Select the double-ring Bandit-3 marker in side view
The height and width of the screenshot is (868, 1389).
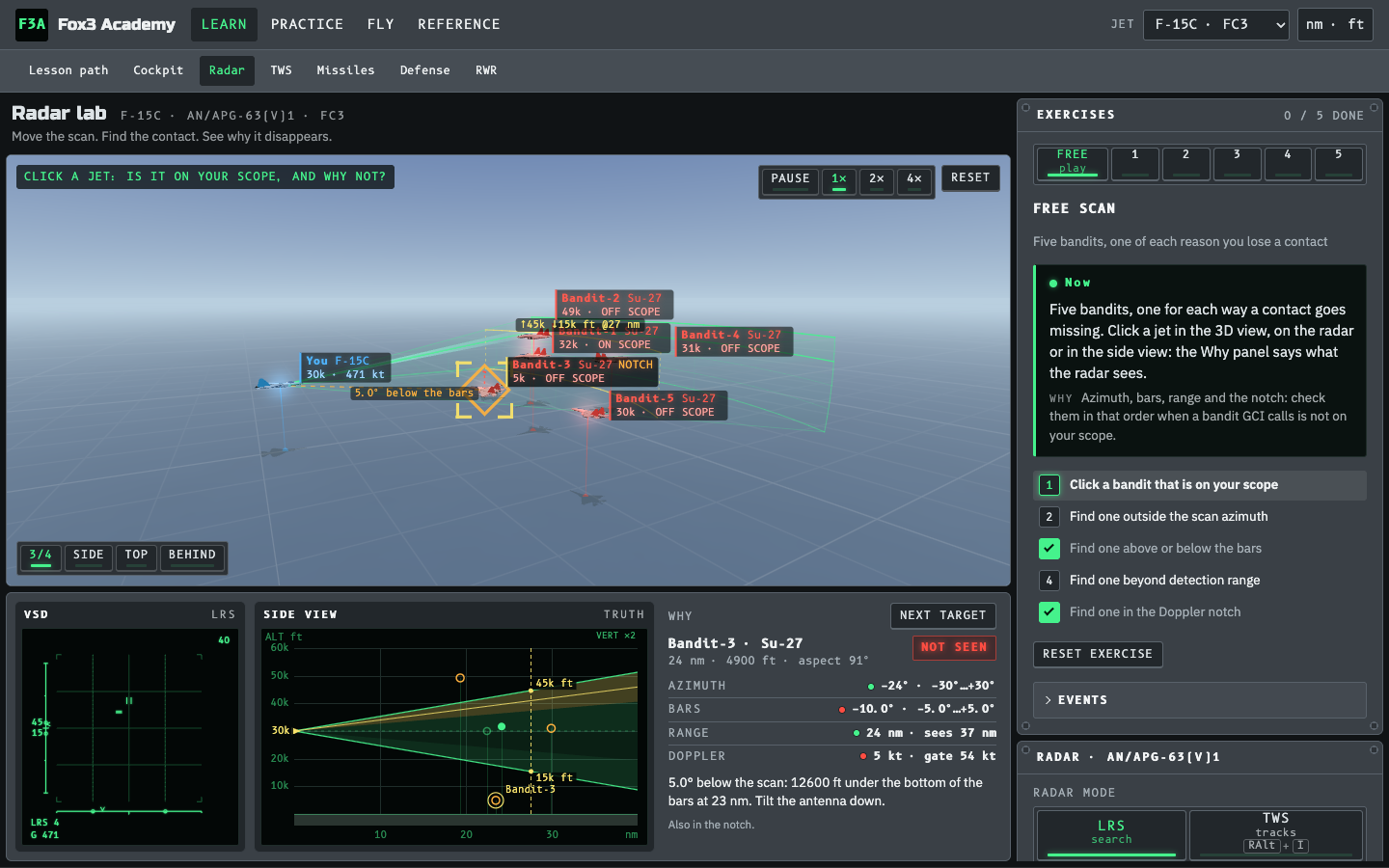(x=496, y=800)
